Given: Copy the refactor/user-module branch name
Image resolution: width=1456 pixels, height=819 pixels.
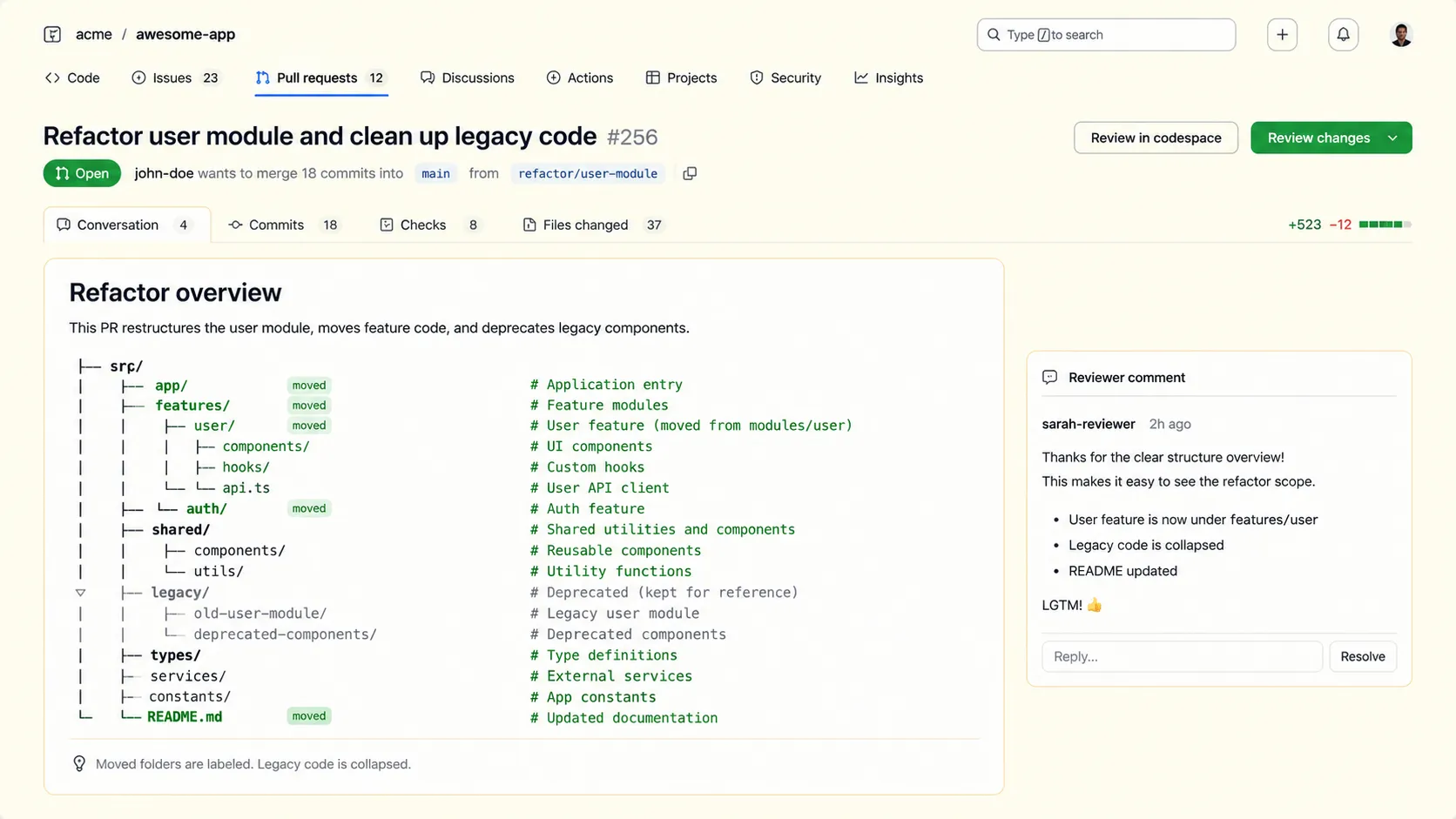Looking at the screenshot, I should click(689, 173).
